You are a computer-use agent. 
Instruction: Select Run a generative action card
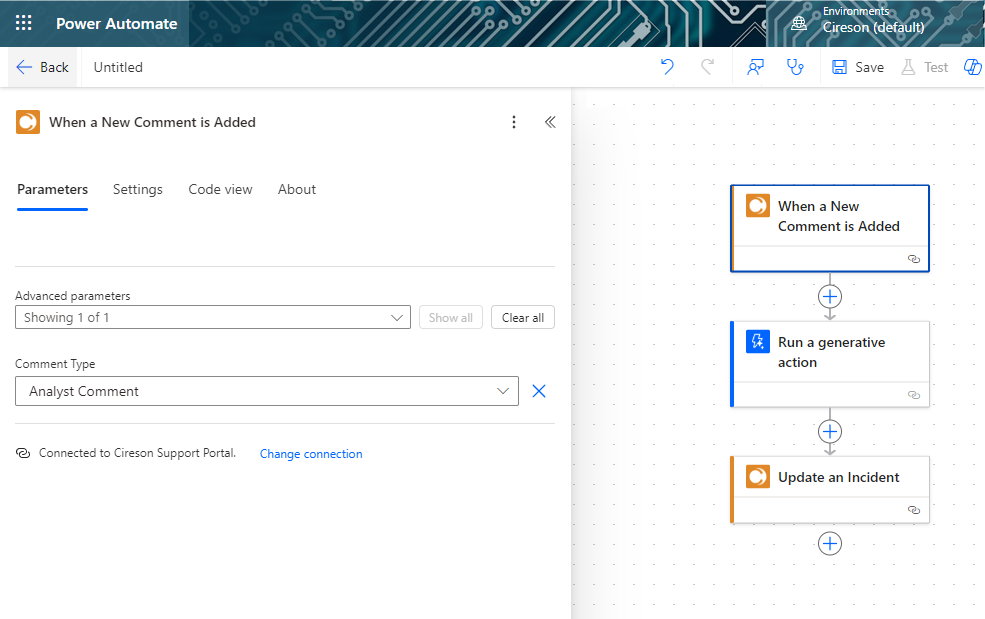pyautogui.click(x=830, y=364)
